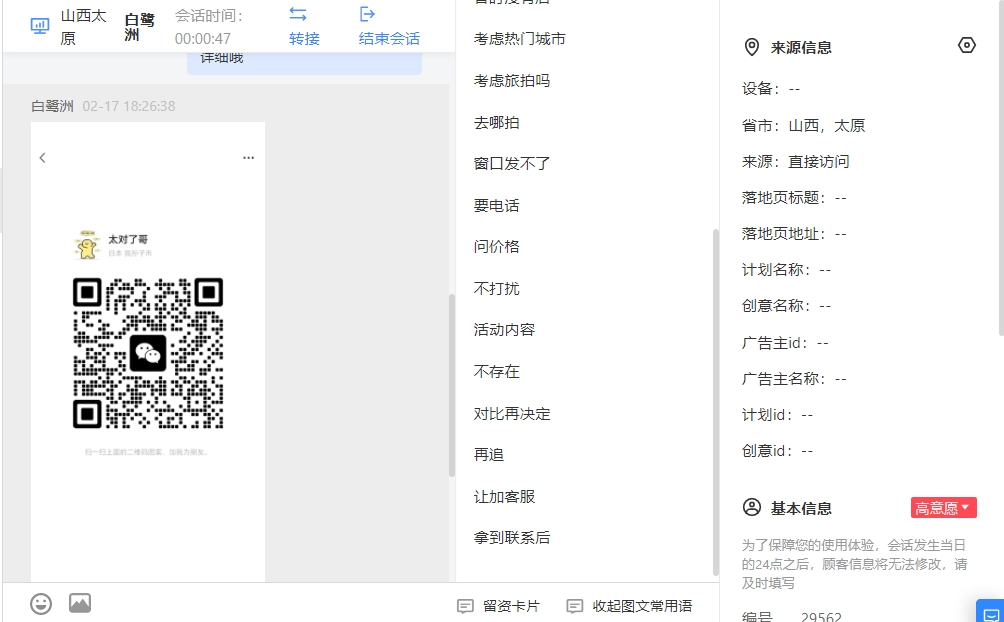Collapse phrases via 收起图文常用语
This screenshot has height=622, width=1004.
point(642,606)
